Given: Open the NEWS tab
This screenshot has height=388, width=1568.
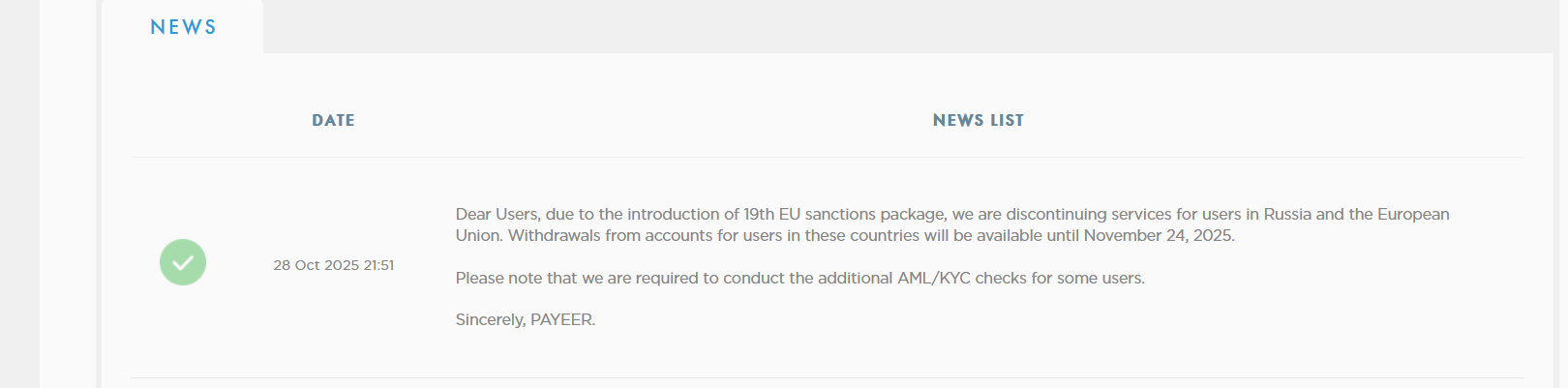Looking at the screenshot, I should [x=183, y=27].
